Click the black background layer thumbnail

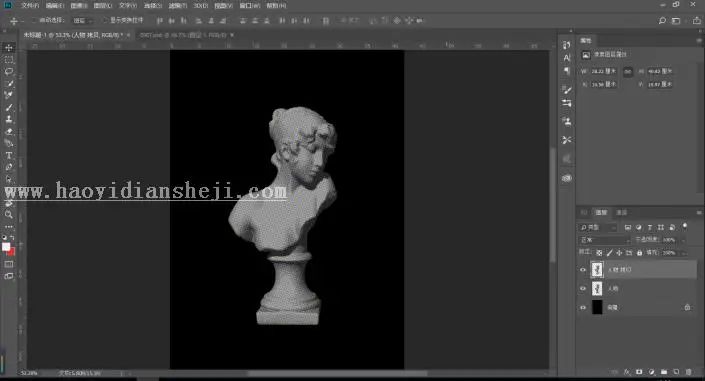pos(597,307)
